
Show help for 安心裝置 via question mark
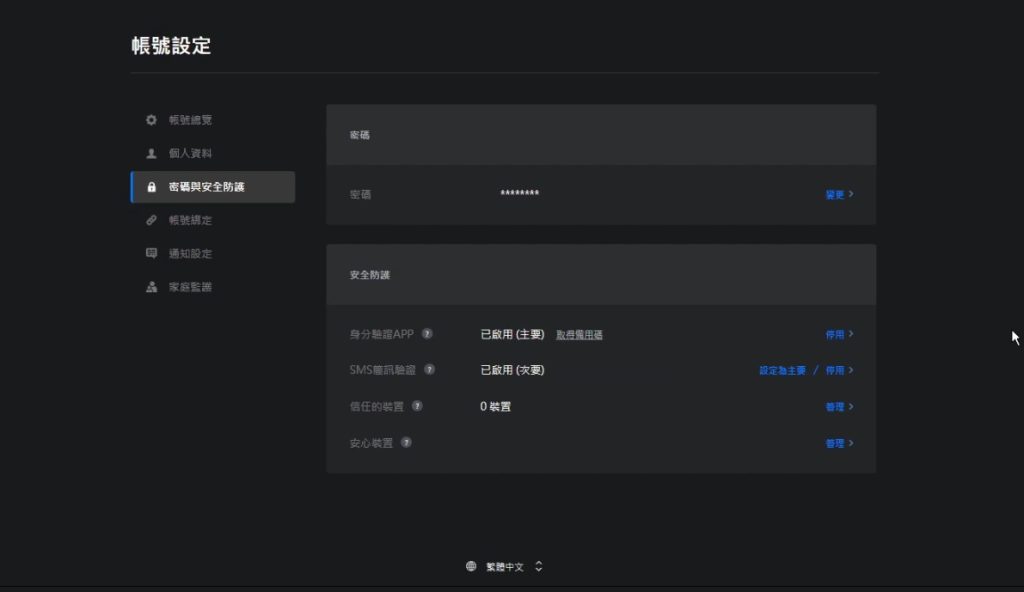point(406,443)
